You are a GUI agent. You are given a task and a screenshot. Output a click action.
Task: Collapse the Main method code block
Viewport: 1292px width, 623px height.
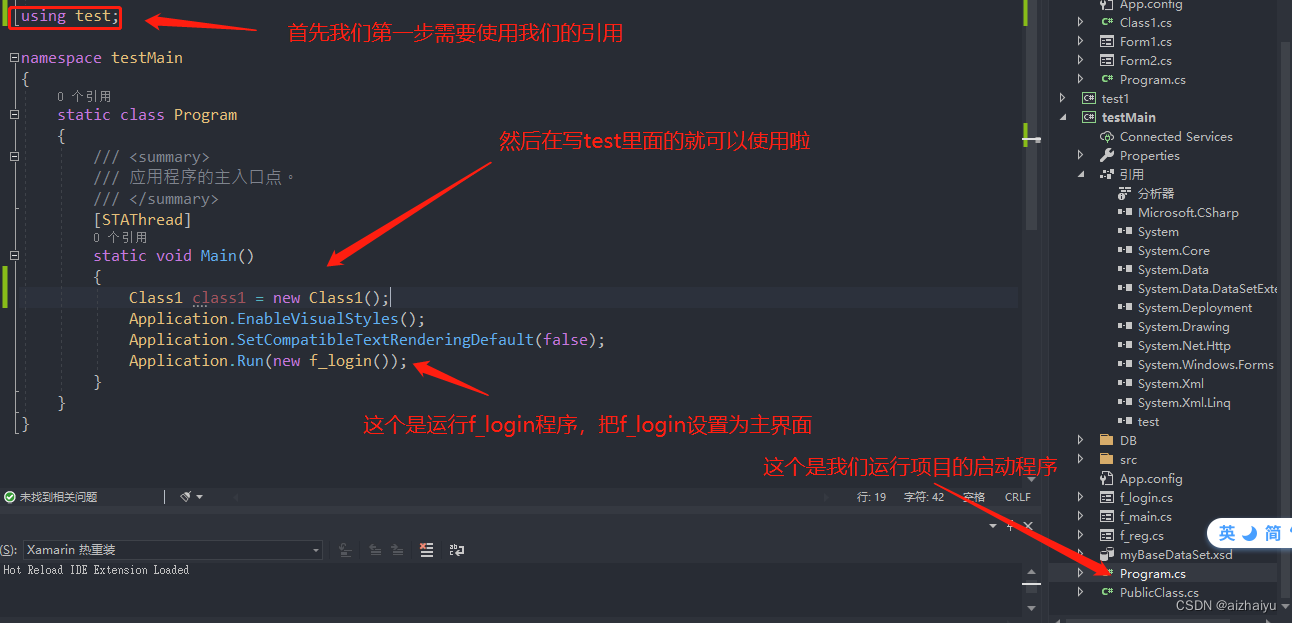coord(14,256)
